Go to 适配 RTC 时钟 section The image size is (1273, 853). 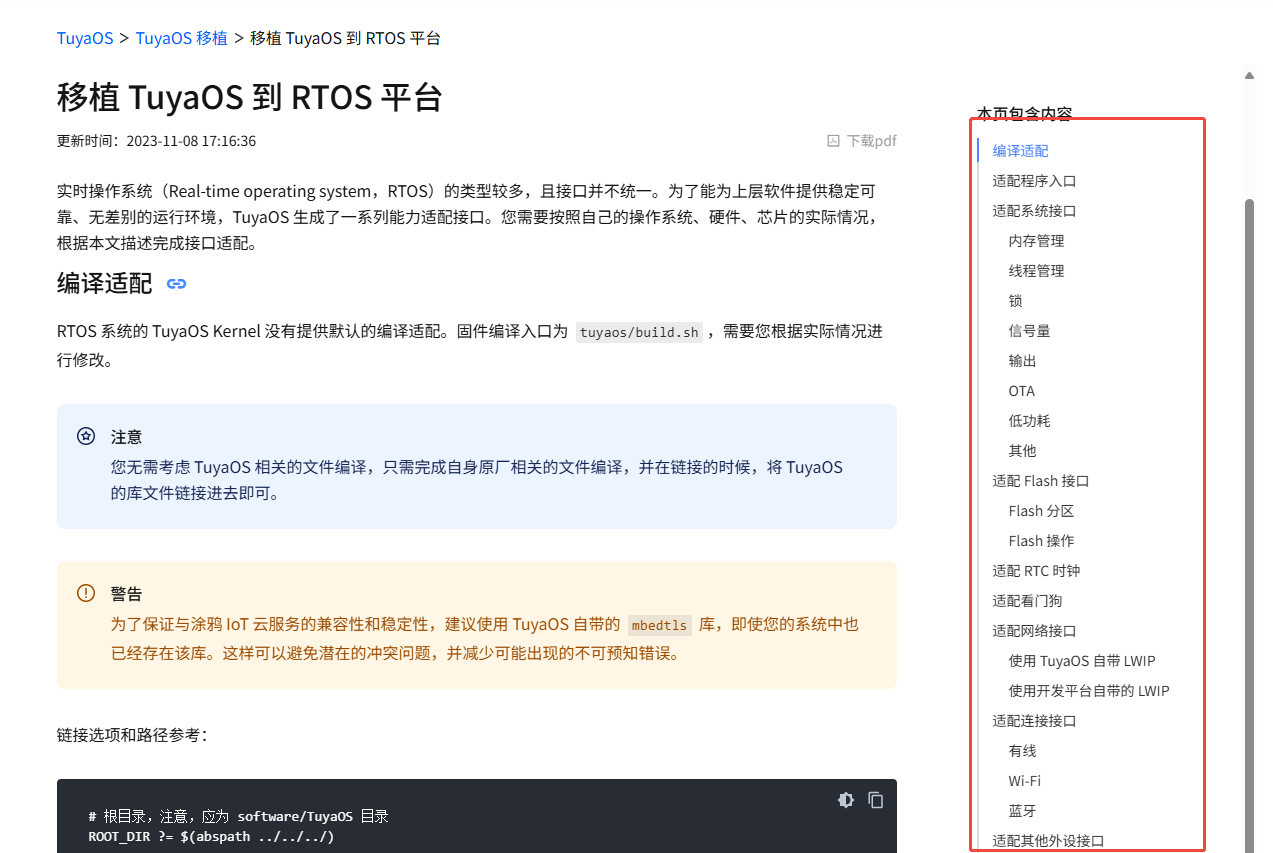tap(1036, 571)
